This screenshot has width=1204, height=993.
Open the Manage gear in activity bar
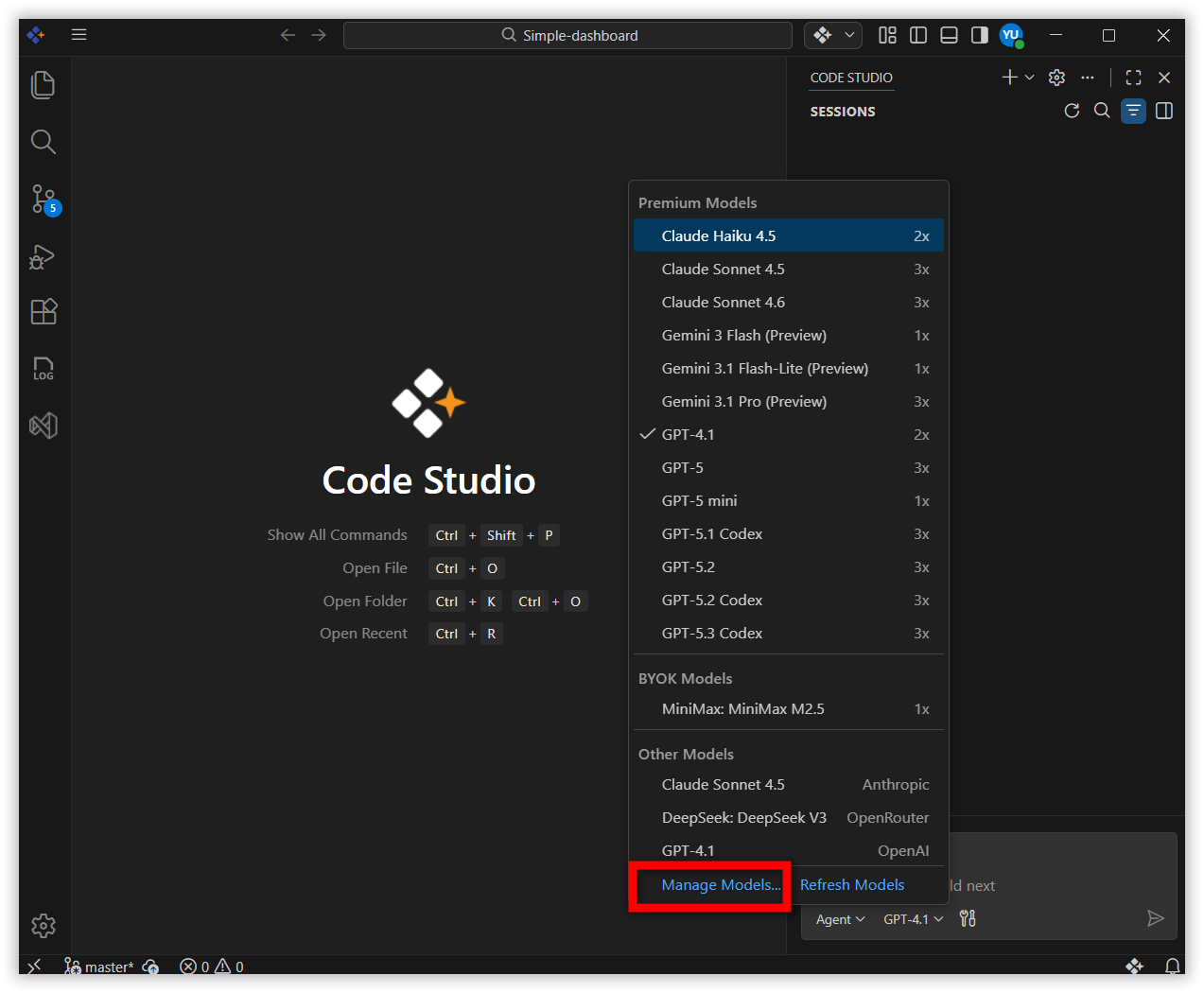coord(44,925)
